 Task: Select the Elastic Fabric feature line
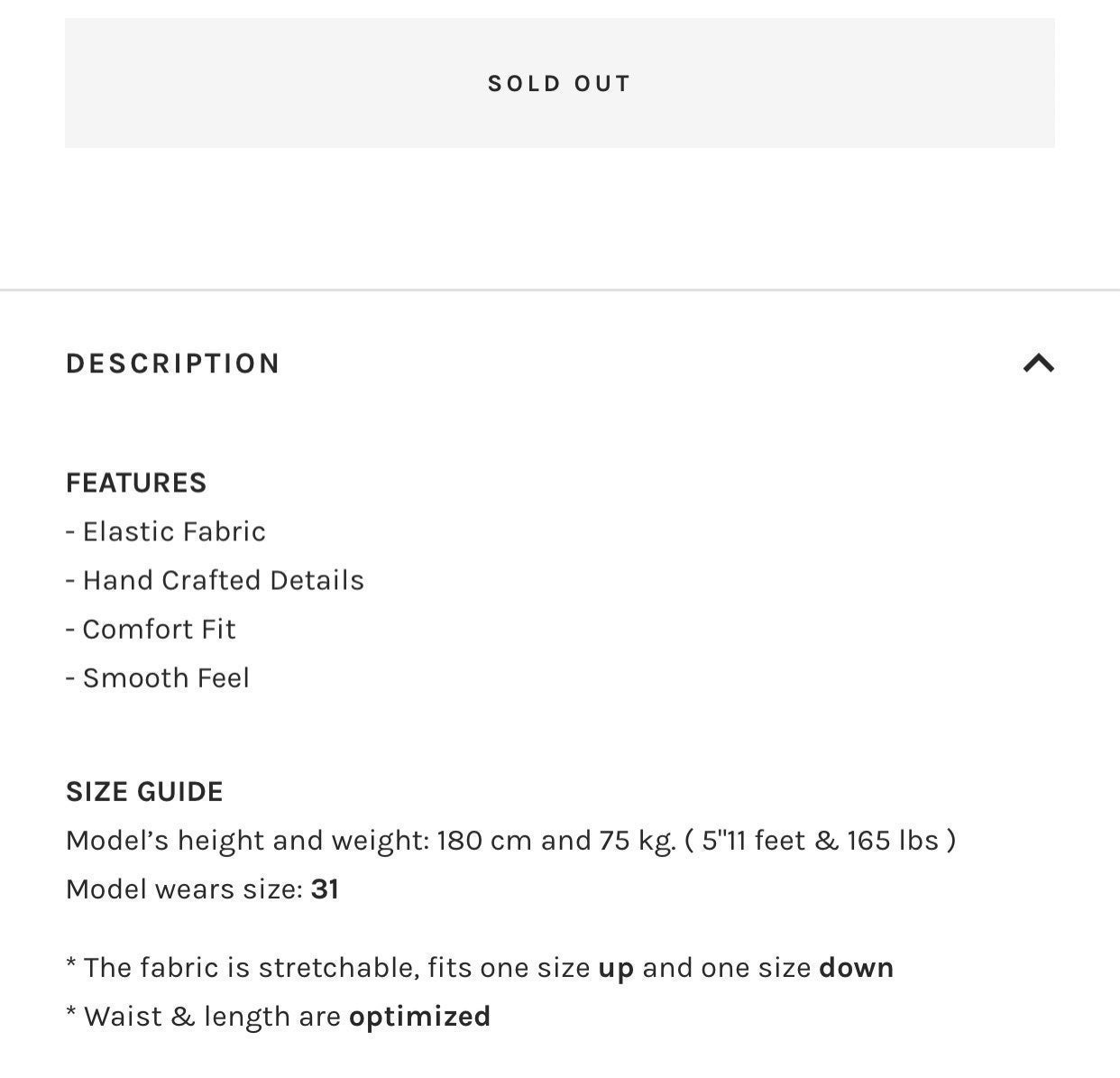(166, 531)
